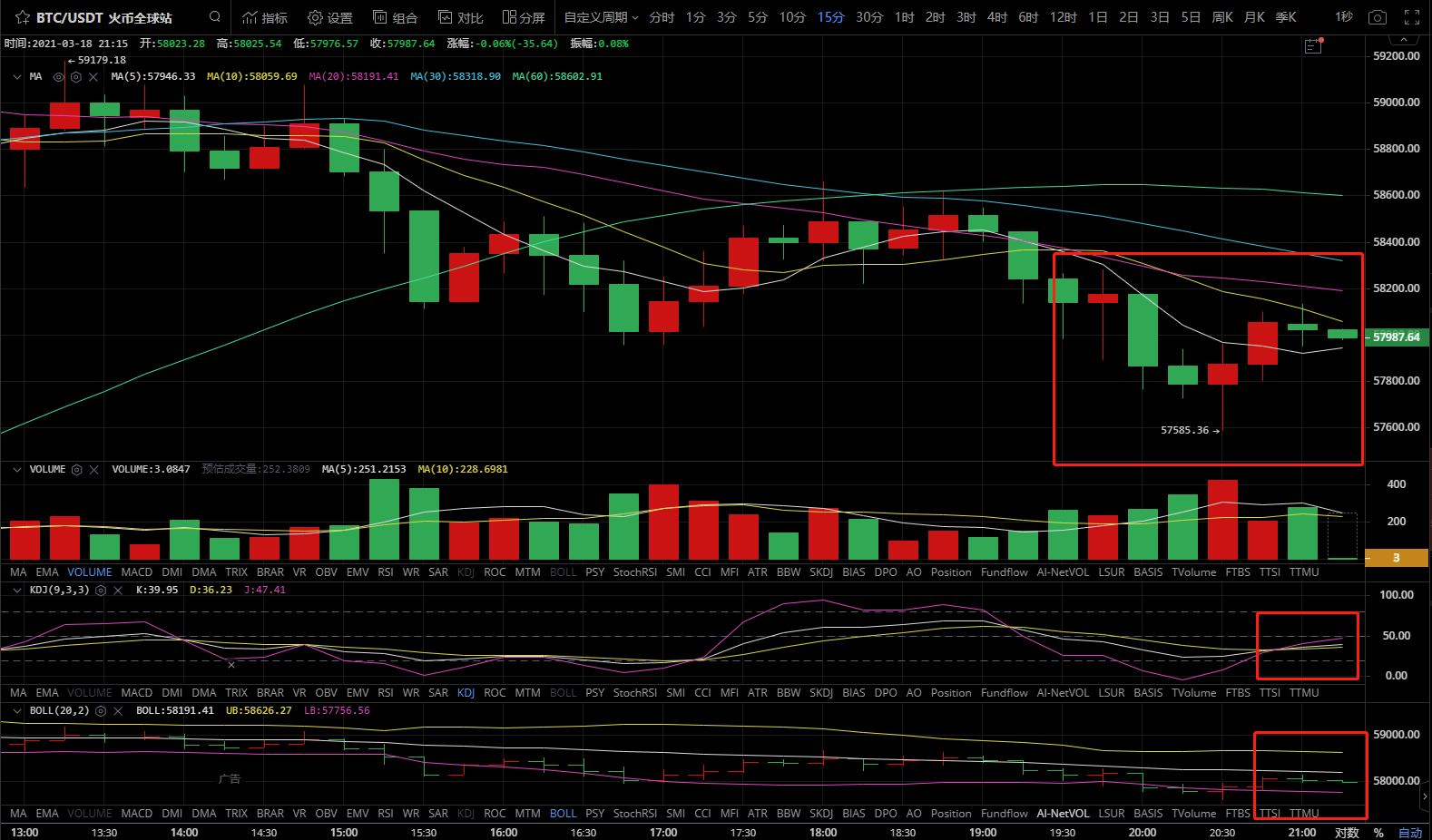Enter fullscreen mode via top-right icon
Screen dimensions: 1432x840
[x=1412, y=17]
